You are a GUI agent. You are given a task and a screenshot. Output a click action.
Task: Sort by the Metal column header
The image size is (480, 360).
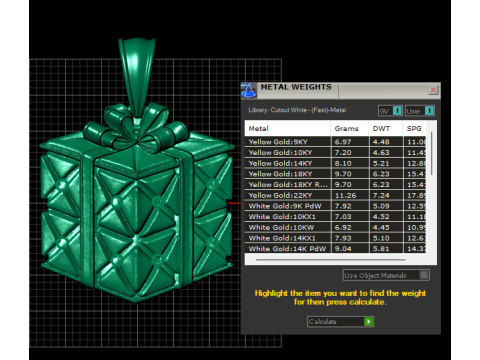[x=288, y=128]
